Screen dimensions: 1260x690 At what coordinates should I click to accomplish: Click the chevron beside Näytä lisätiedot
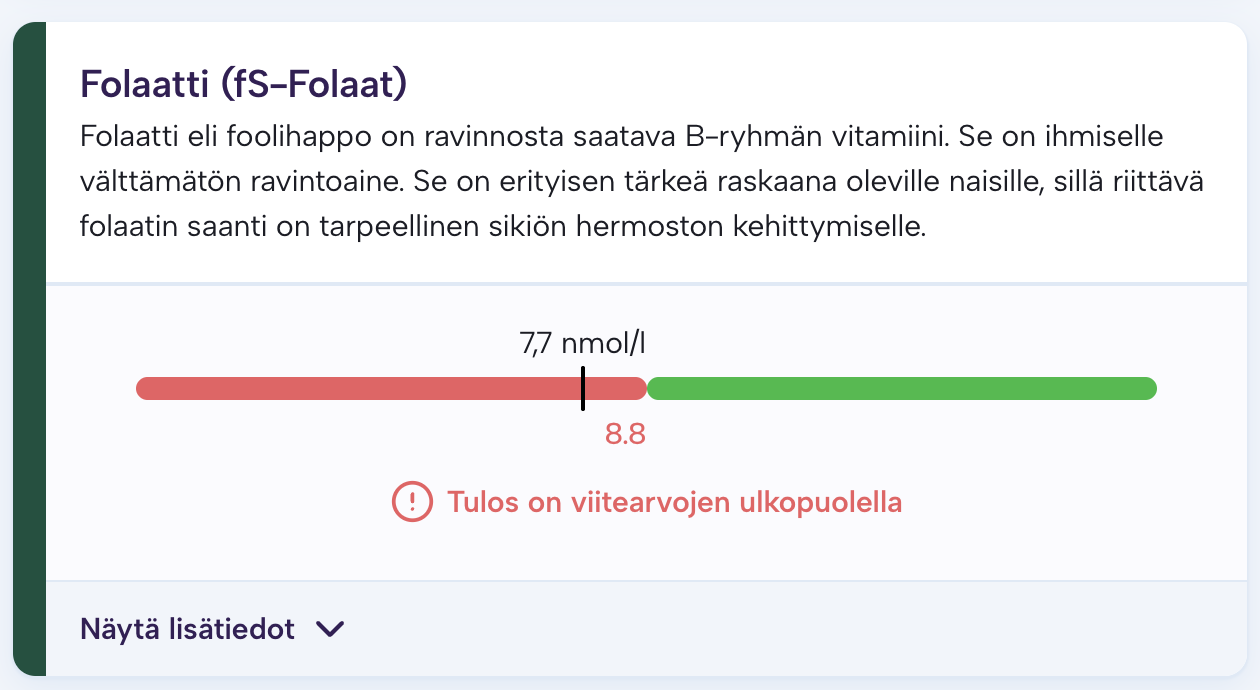point(329,629)
